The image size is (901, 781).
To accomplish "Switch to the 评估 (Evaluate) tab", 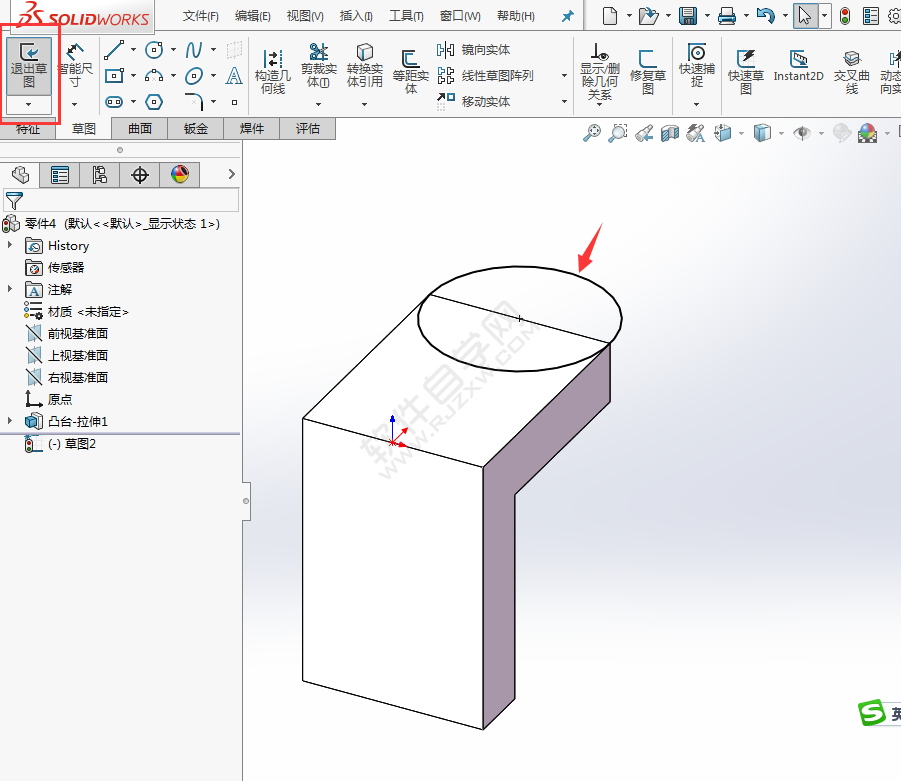I will click(x=306, y=128).
